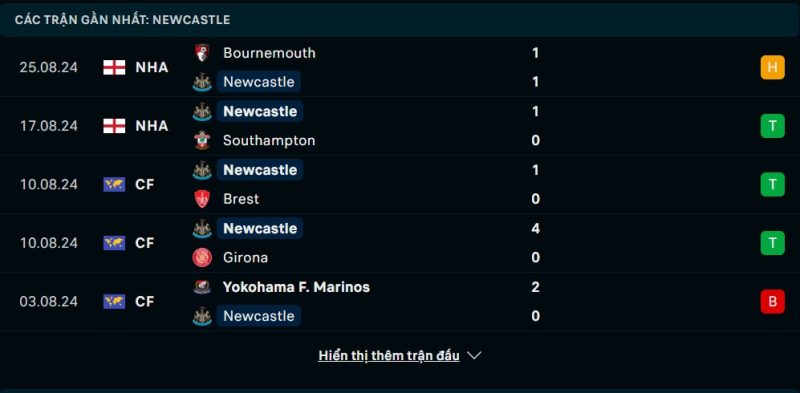Click the Yokohama F. Marinos crest icon

tap(202, 287)
